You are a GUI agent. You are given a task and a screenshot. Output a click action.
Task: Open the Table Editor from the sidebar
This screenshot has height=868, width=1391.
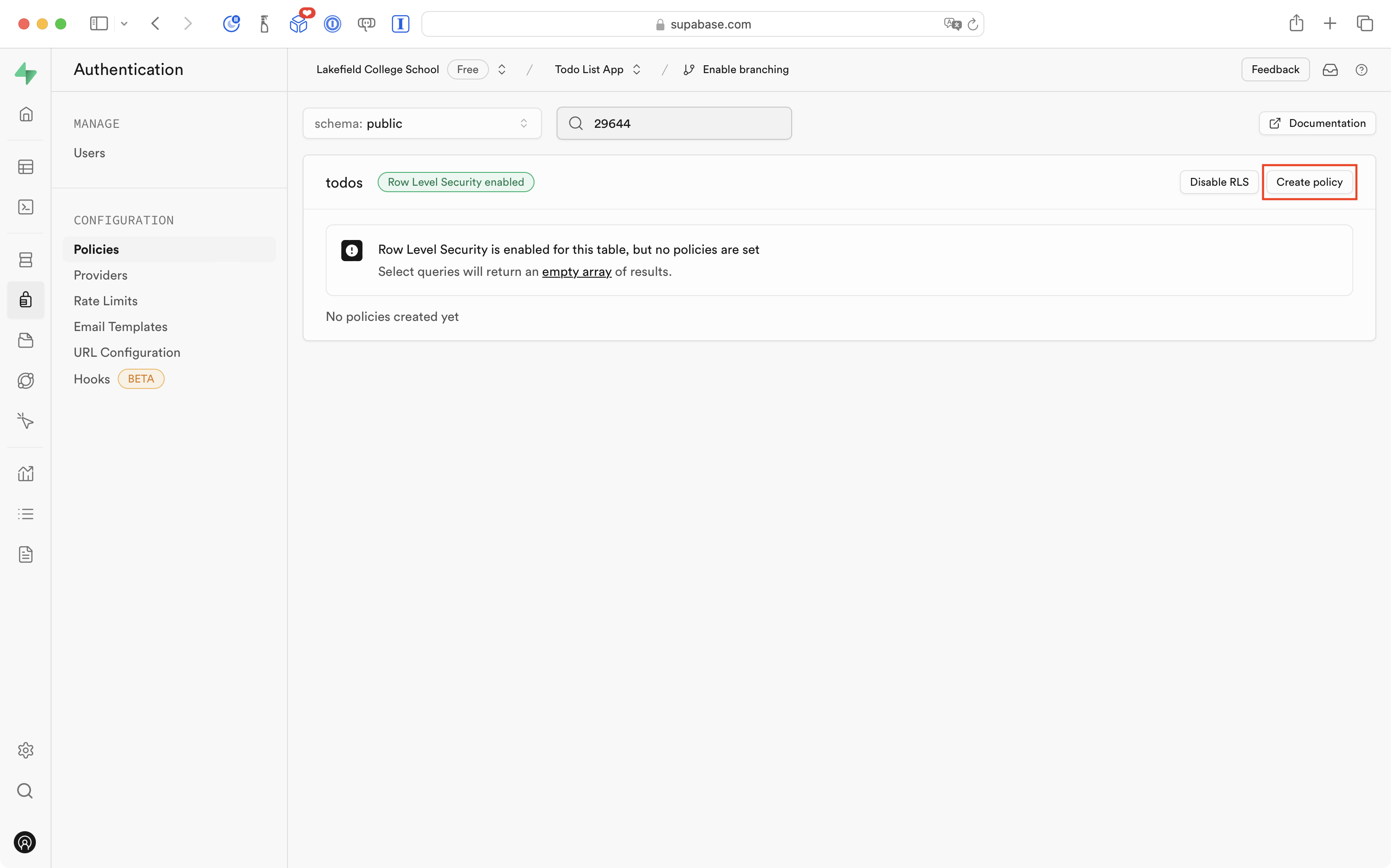tap(26, 166)
